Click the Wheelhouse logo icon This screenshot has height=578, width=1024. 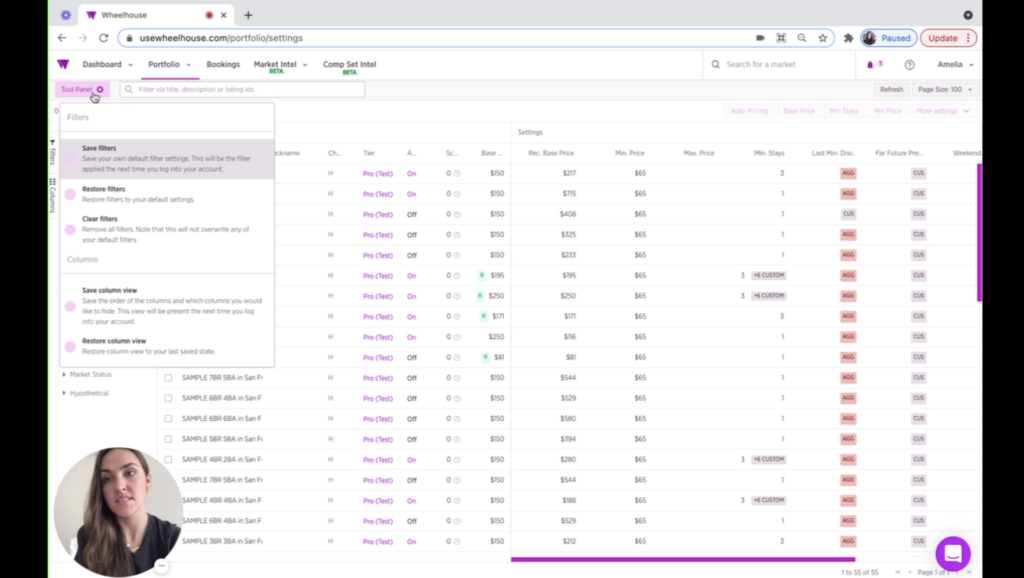coord(63,64)
